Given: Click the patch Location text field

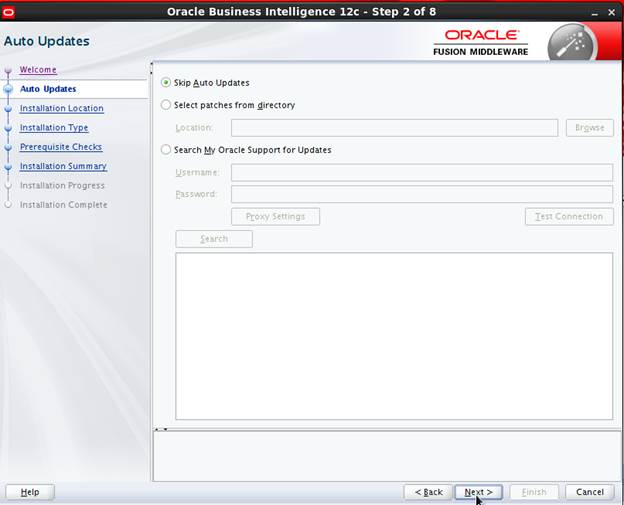Looking at the screenshot, I should click(x=394, y=128).
